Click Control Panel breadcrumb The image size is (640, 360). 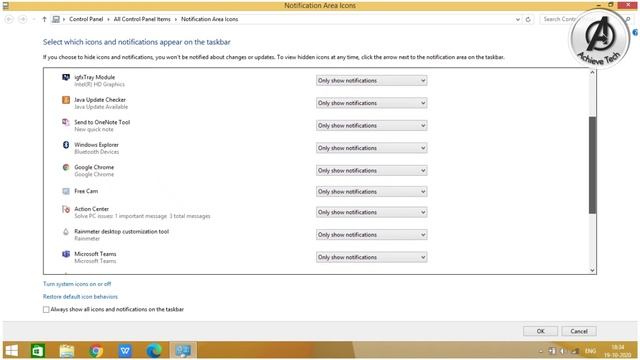86,19
